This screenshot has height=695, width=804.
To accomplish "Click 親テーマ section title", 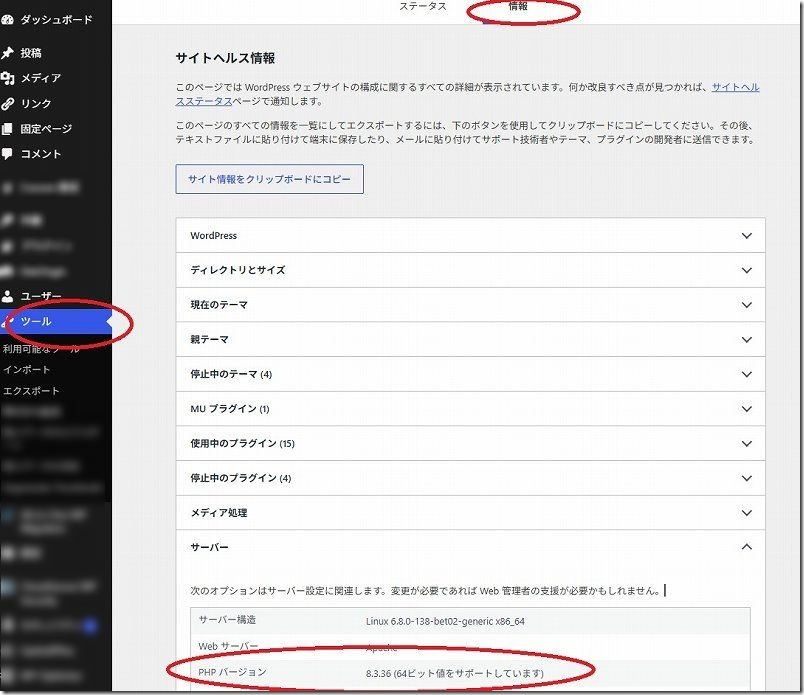I will coord(209,340).
